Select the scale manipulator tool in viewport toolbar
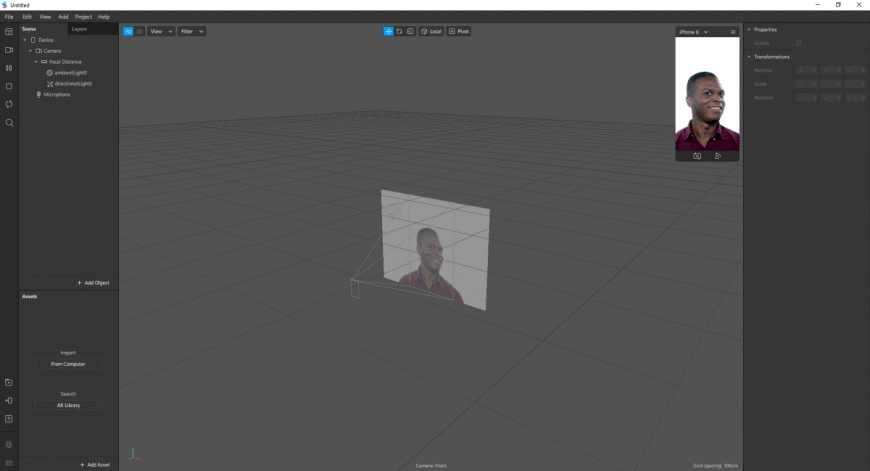870x471 pixels. pyautogui.click(x=411, y=32)
